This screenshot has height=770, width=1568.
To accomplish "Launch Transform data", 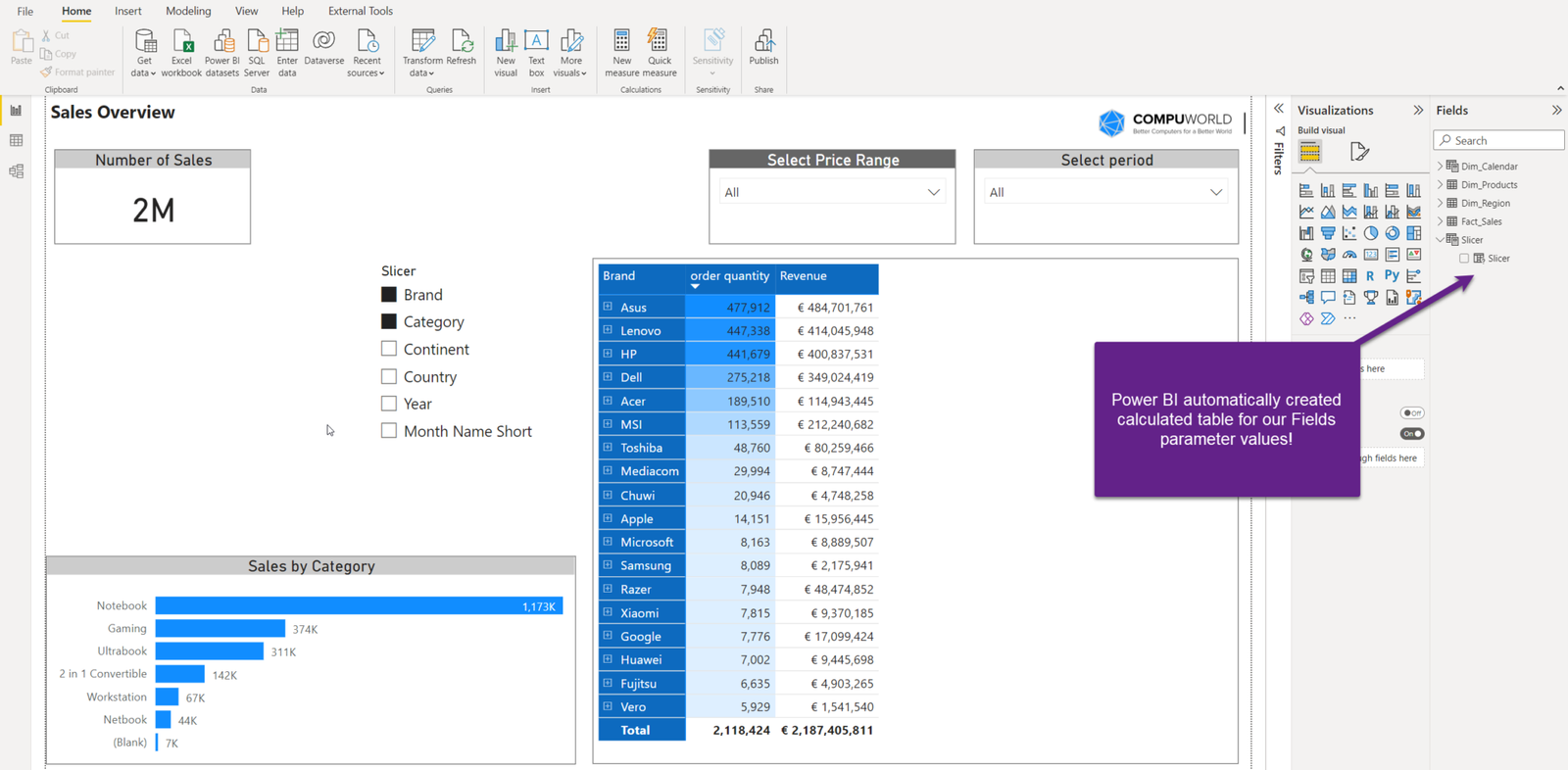I will [422, 53].
